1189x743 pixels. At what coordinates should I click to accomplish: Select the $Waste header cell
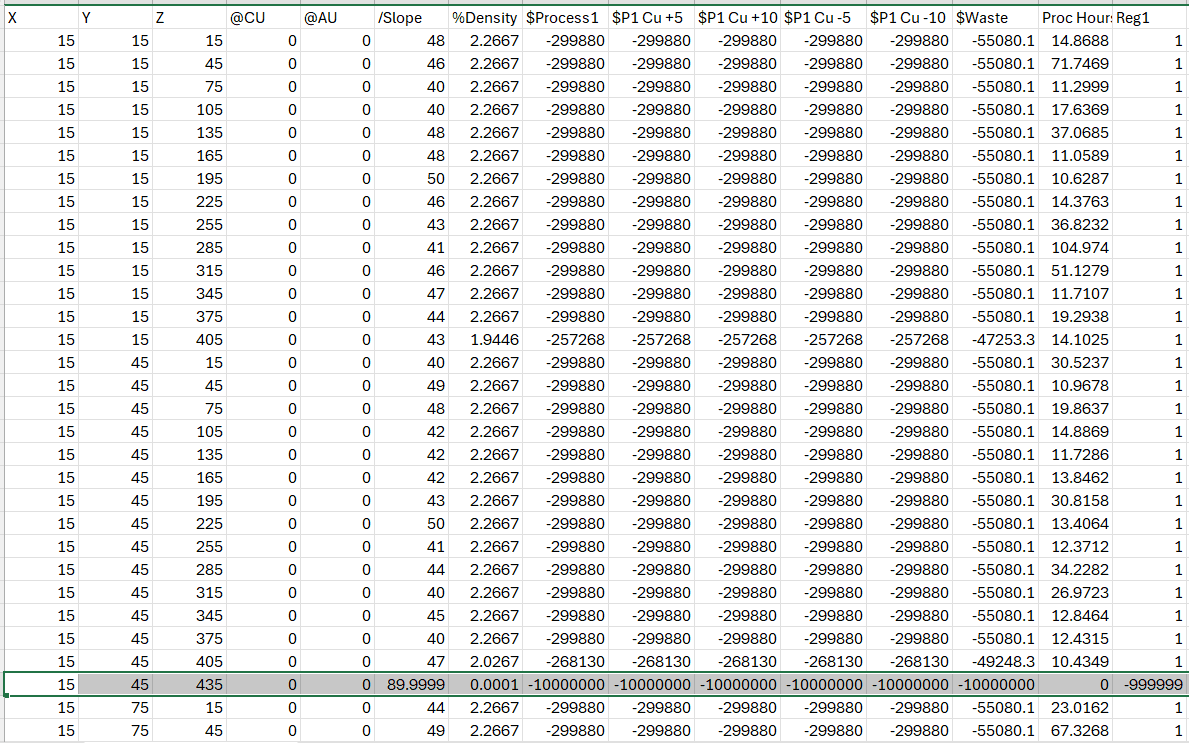pos(995,18)
